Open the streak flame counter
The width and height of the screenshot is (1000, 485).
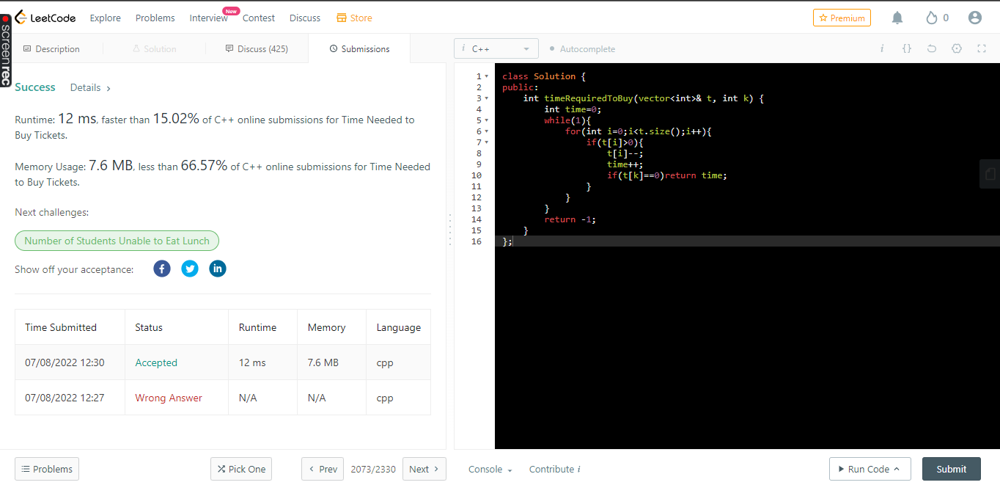click(938, 18)
